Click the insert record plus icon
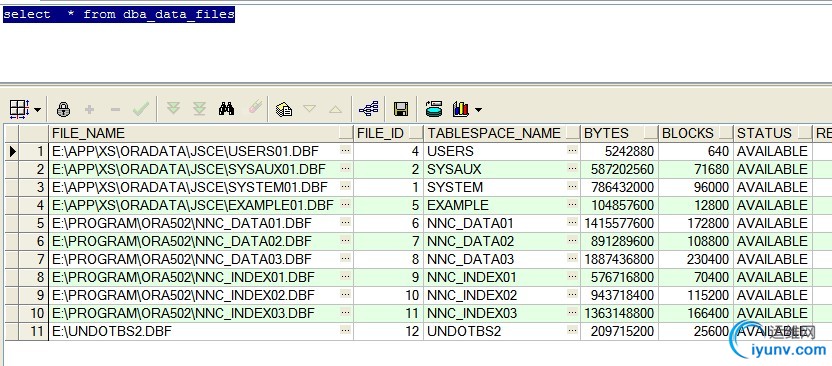 (x=89, y=110)
